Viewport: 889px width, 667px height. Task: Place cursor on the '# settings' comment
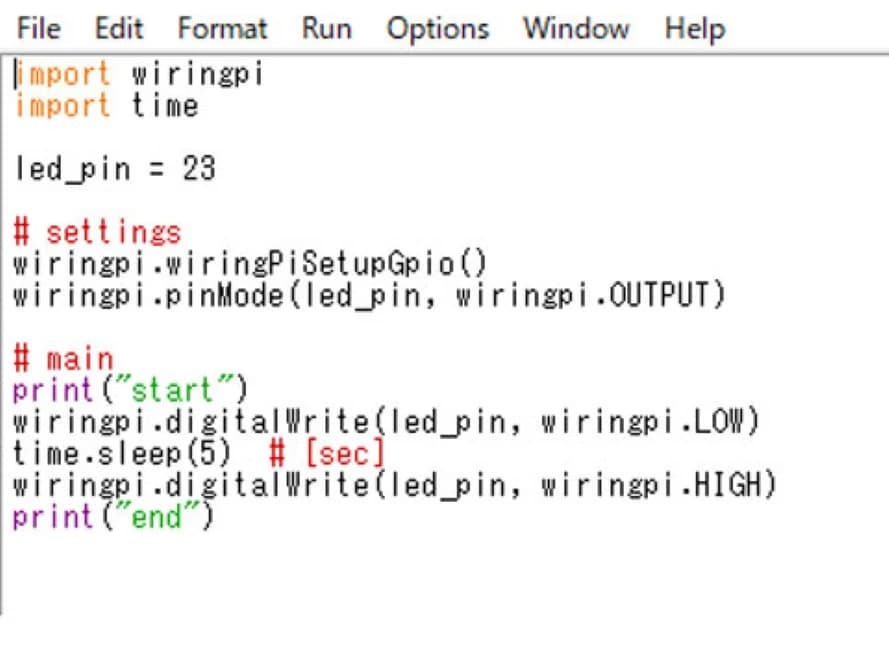coord(97,233)
